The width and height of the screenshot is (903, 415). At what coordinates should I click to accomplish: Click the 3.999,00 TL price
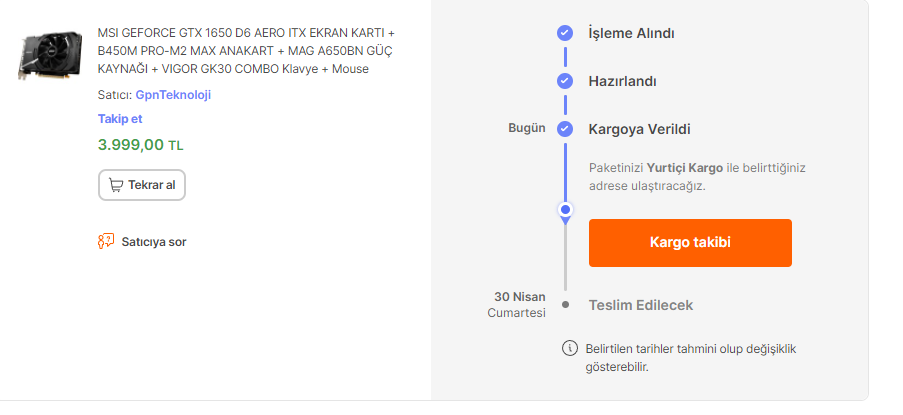coord(140,144)
